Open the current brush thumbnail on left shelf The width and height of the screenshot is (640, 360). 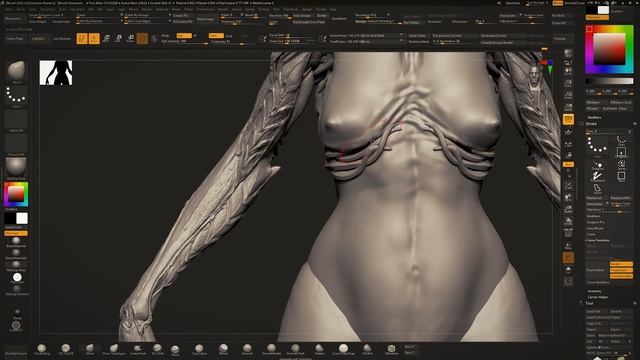16,71
